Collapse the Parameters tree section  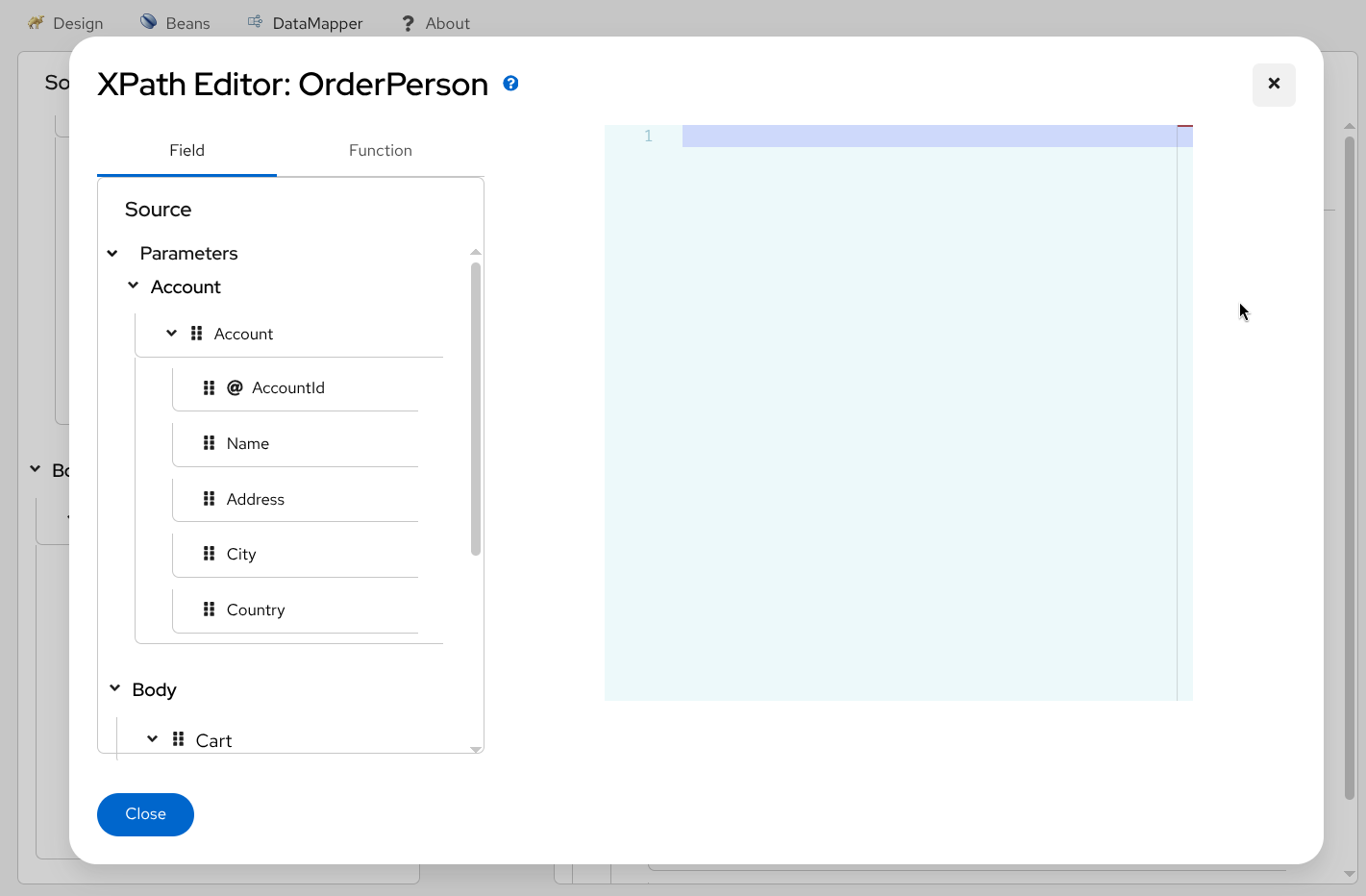112,253
